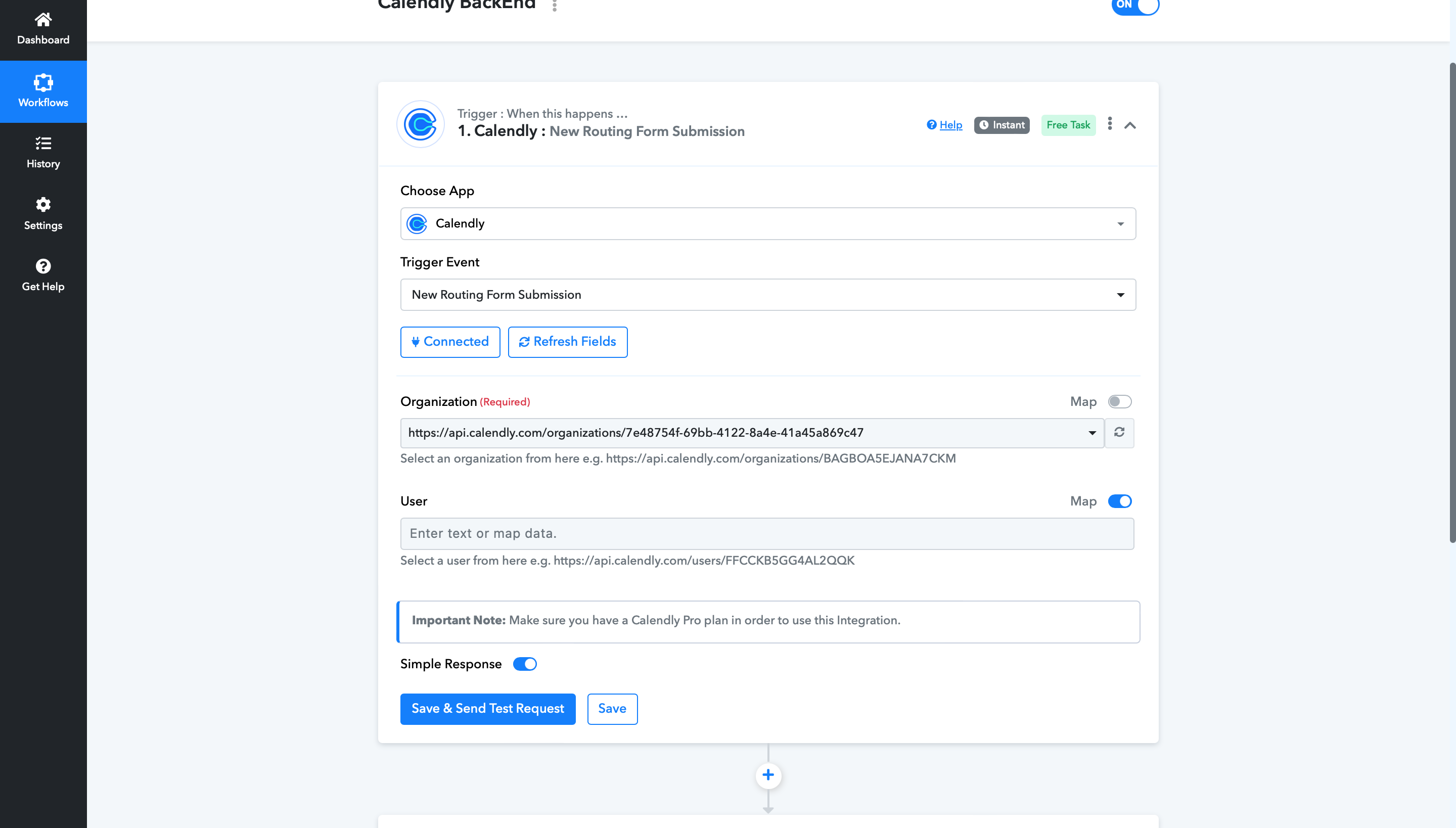This screenshot has height=828, width=1456.
Task: Open the Choose App dropdown
Action: pos(768,223)
